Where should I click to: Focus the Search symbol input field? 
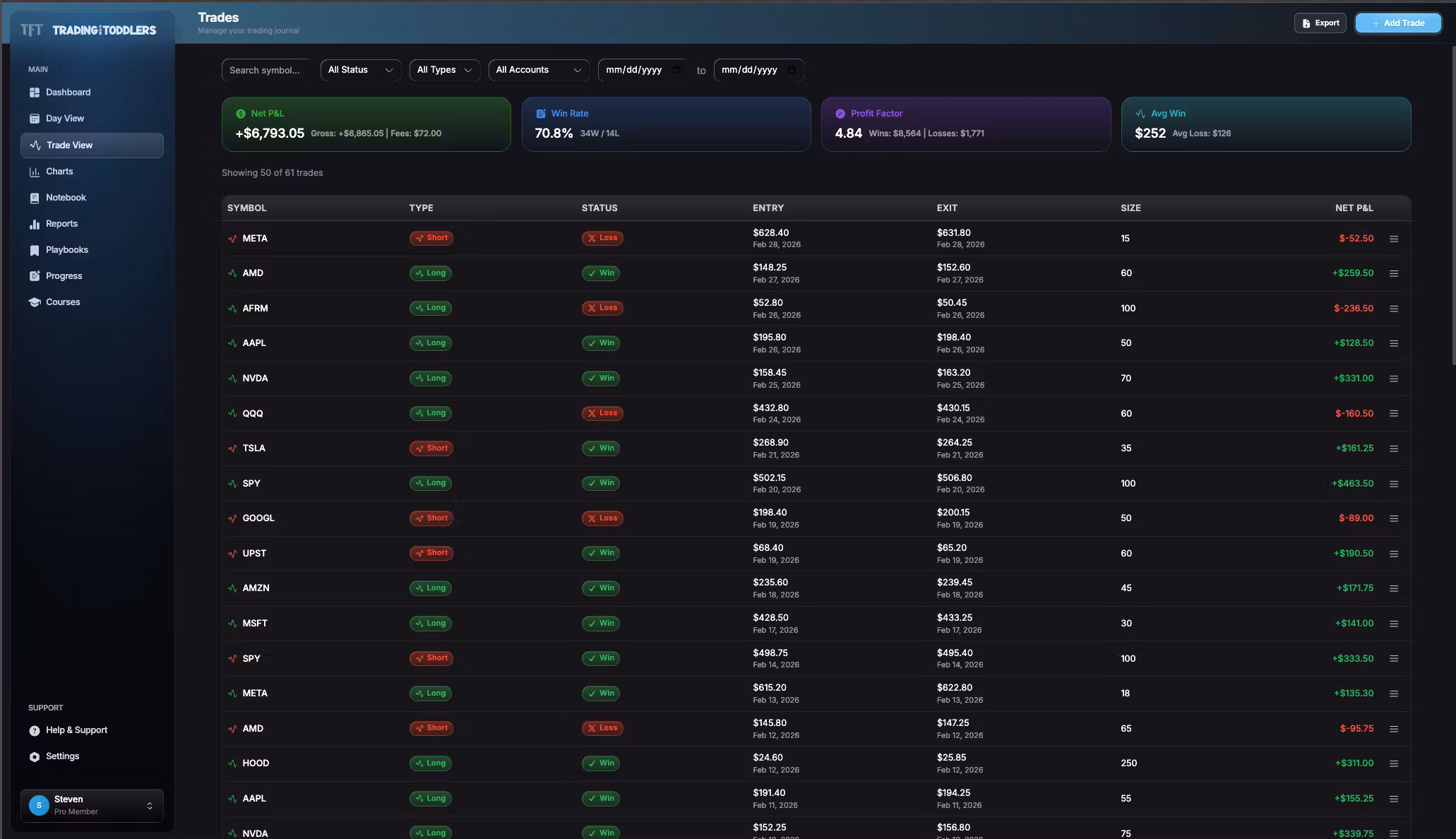pos(265,71)
